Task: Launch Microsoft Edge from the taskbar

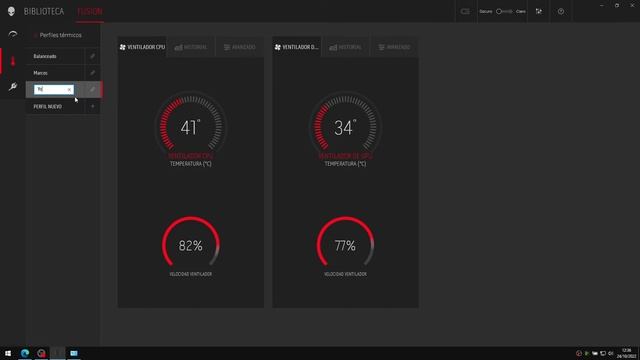Action: pyautogui.click(x=25, y=353)
